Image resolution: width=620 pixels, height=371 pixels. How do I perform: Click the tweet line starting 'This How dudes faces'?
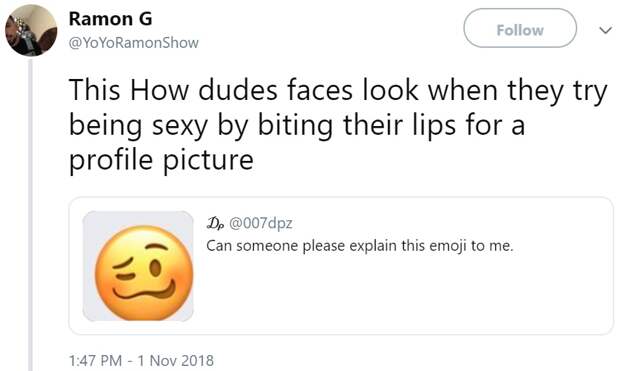tap(338, 91)
